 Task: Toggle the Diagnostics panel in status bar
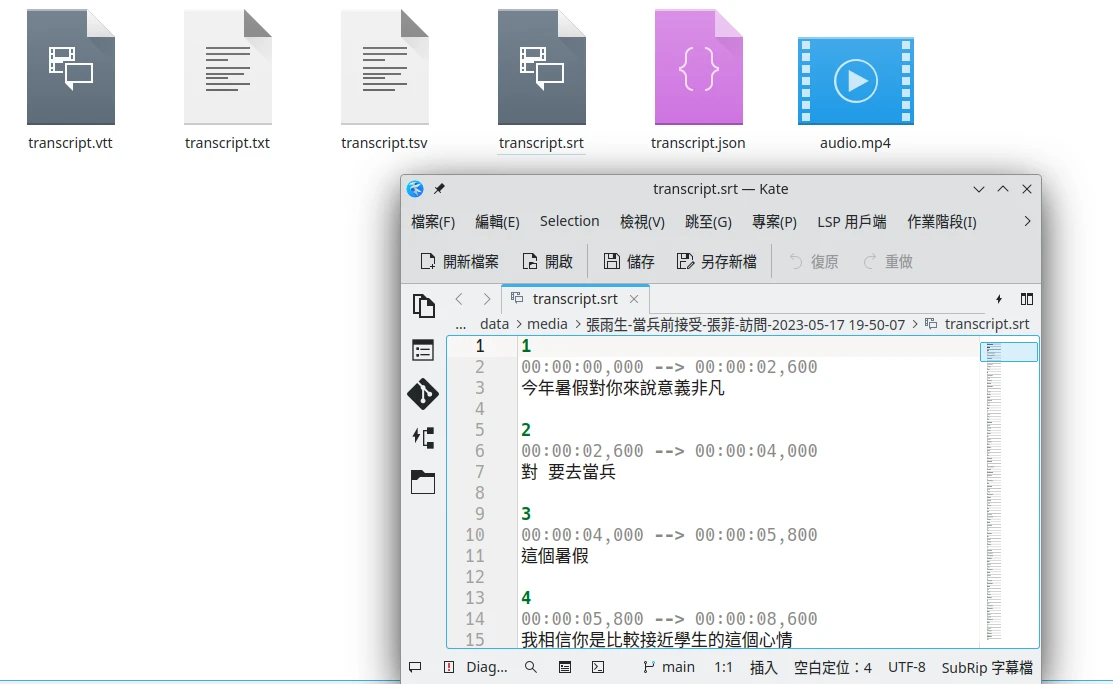pyautogui.click(x=476, y=667)
